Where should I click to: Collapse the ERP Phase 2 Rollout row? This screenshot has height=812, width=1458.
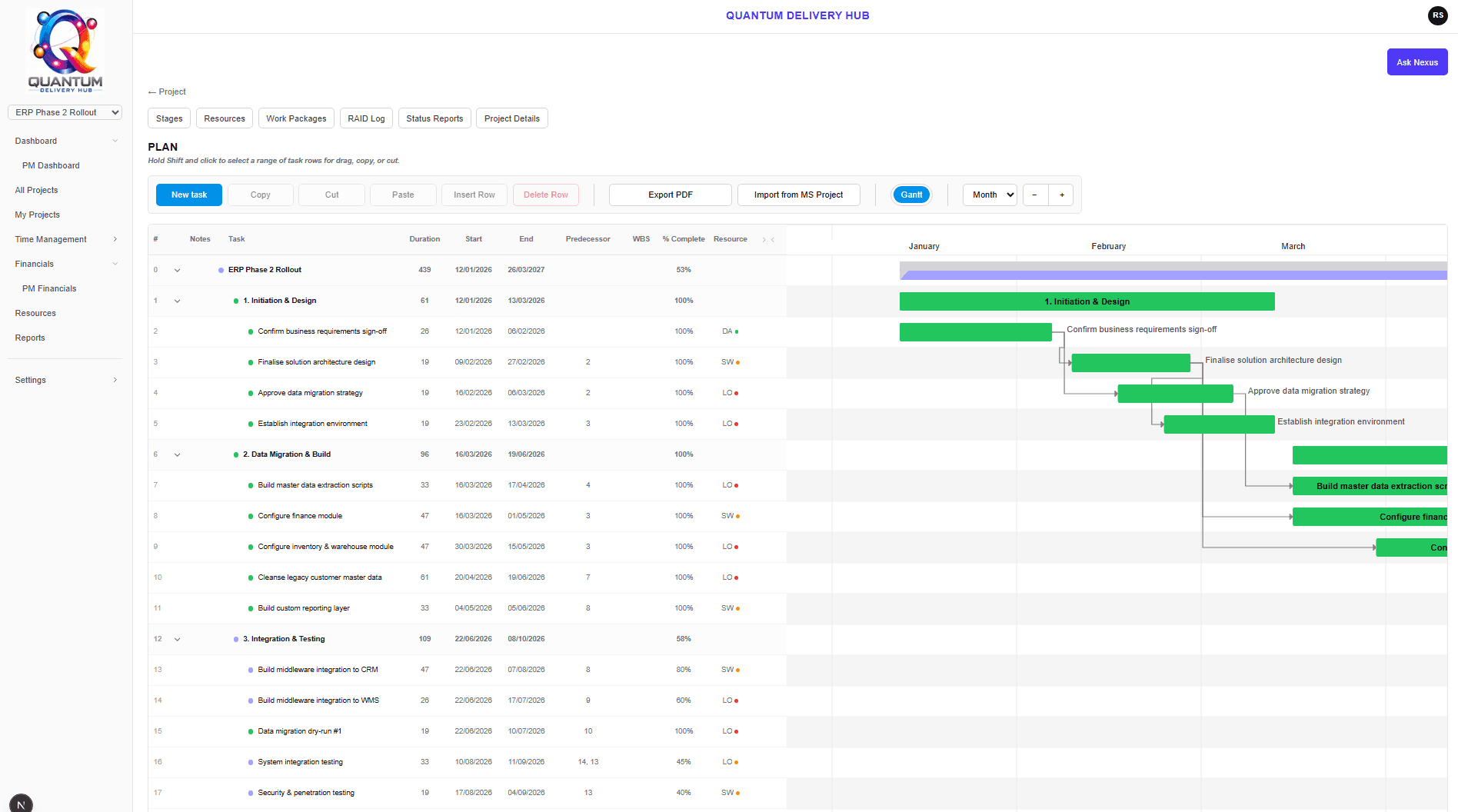tap(177, 270)
